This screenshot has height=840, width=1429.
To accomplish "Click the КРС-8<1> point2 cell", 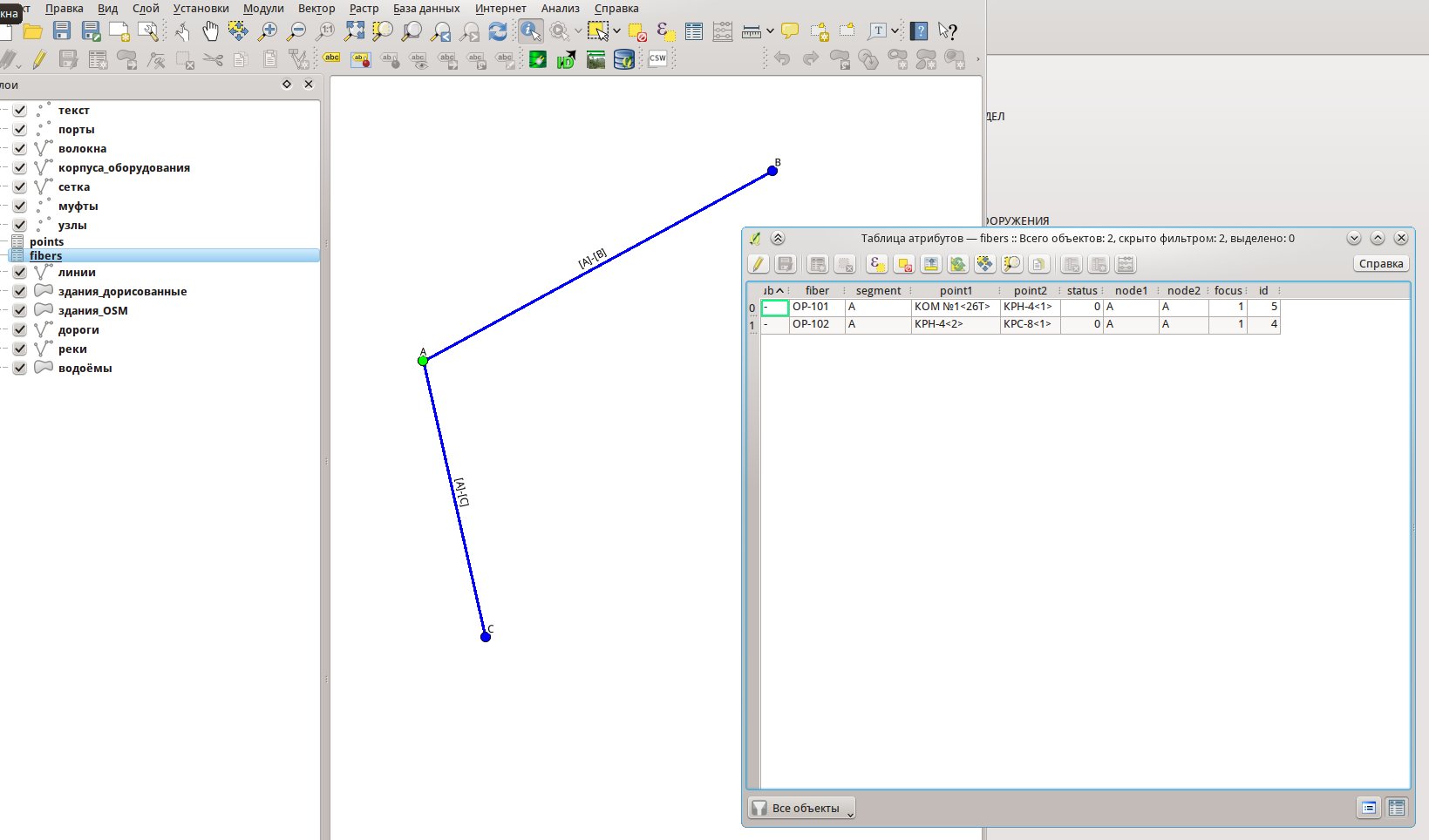I will (x=1030, y=324).
